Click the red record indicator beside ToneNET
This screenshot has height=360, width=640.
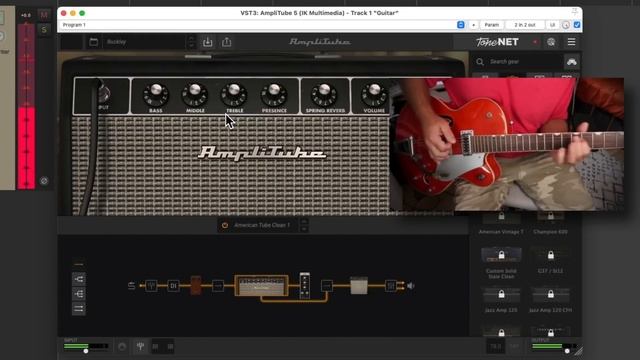[x=535, y=42]
